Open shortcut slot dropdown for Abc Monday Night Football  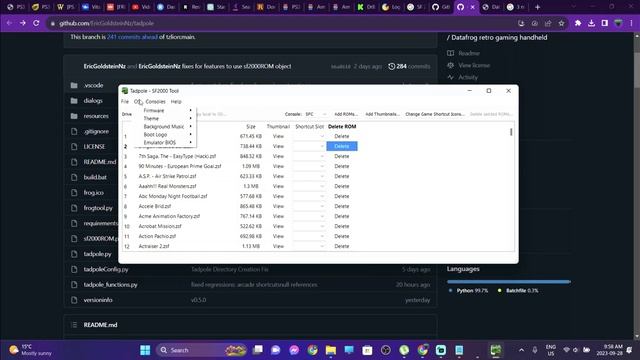309,196
